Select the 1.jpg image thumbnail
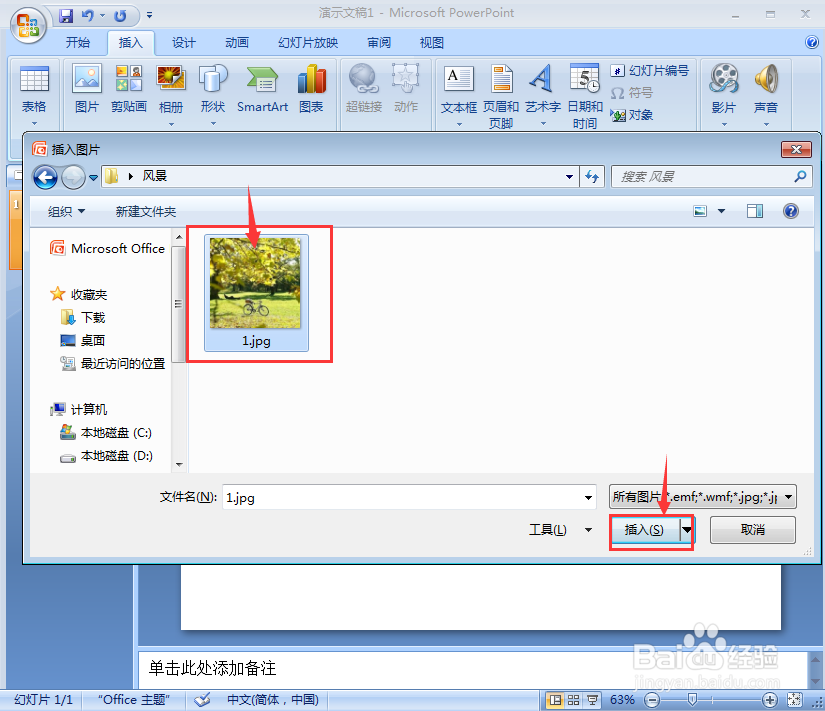825x711 pixels. (256, 293)
